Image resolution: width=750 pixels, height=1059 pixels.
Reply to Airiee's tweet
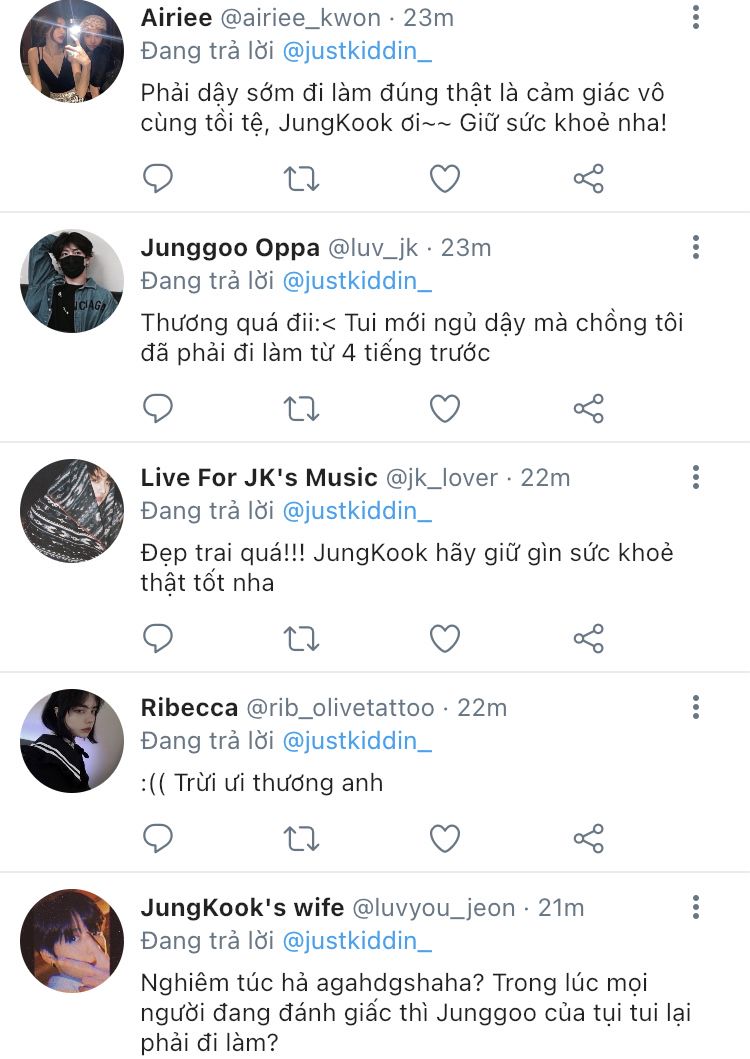click(x=158, y=179)
